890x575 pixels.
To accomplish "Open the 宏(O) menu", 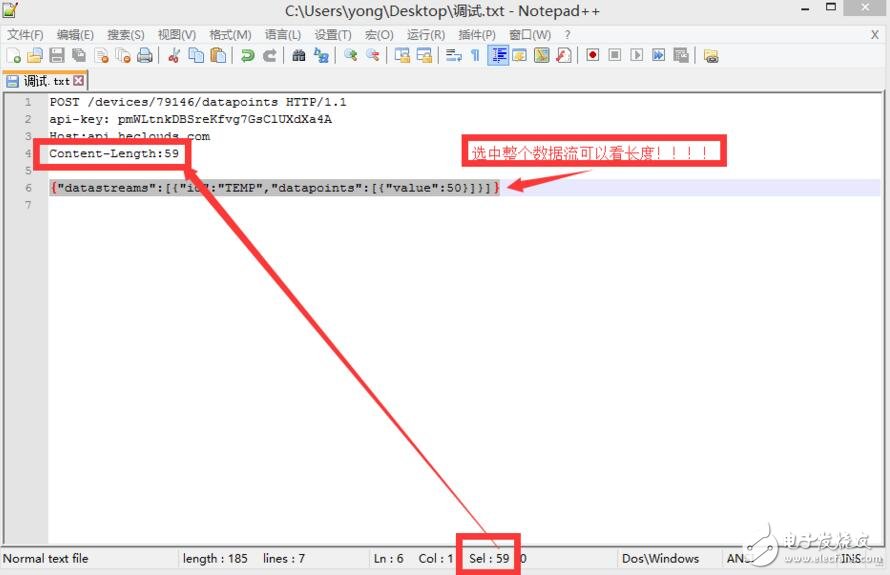I will pyautogui.click(x=379, y=35).
